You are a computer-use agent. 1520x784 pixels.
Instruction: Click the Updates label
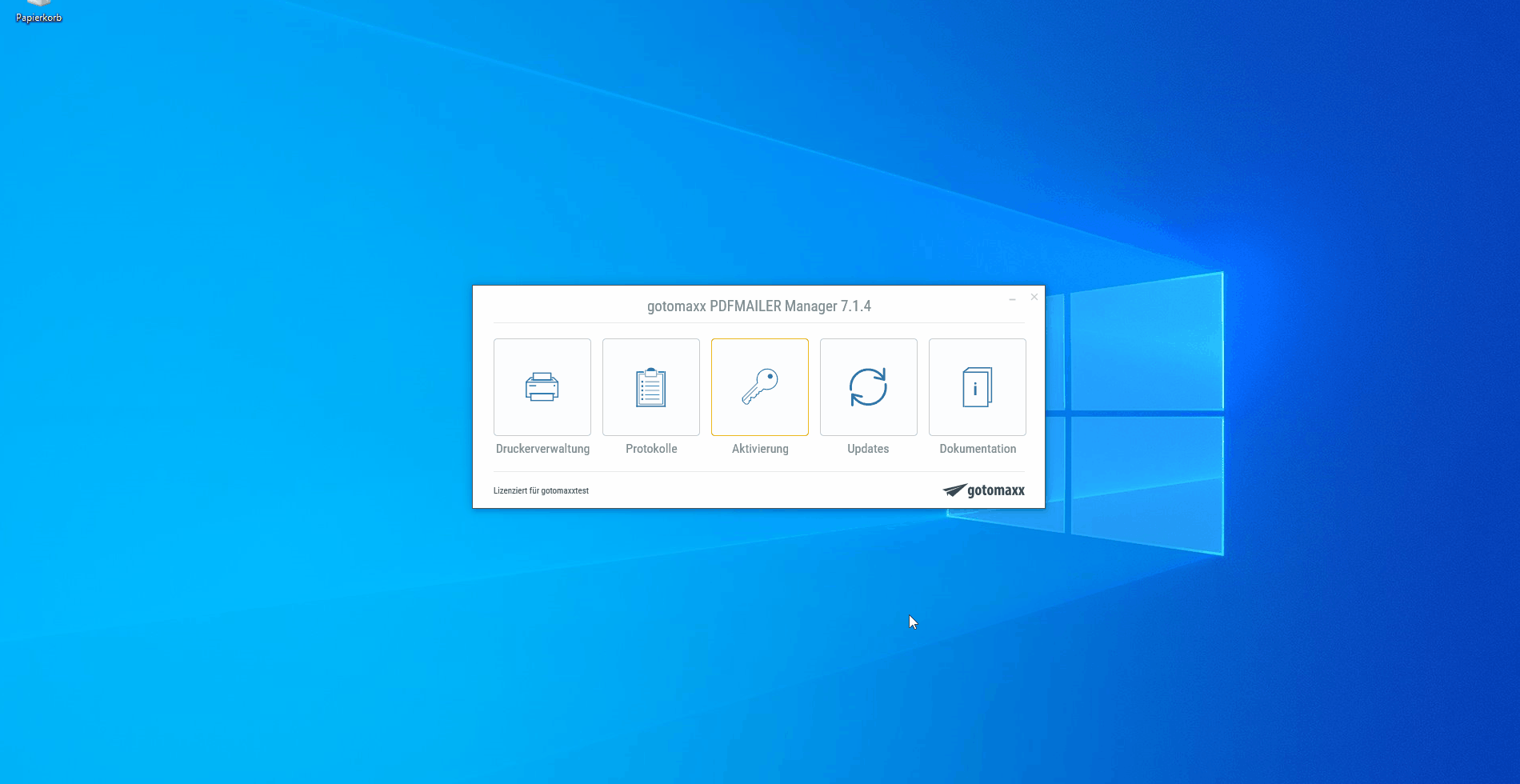(x=868, y=449)
